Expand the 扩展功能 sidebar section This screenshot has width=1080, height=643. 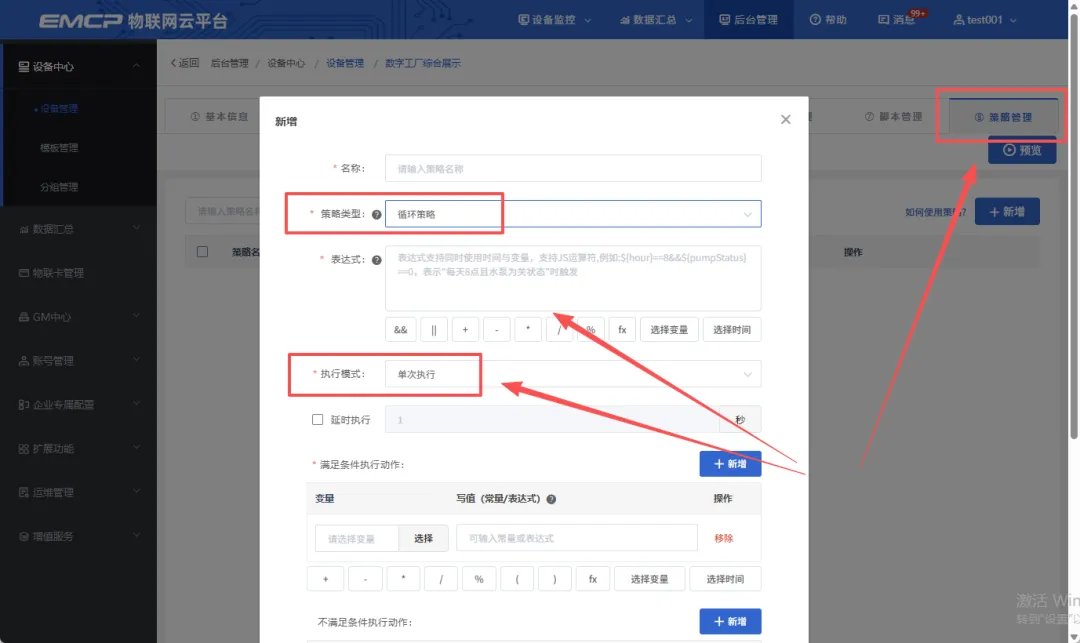(79, 449)
